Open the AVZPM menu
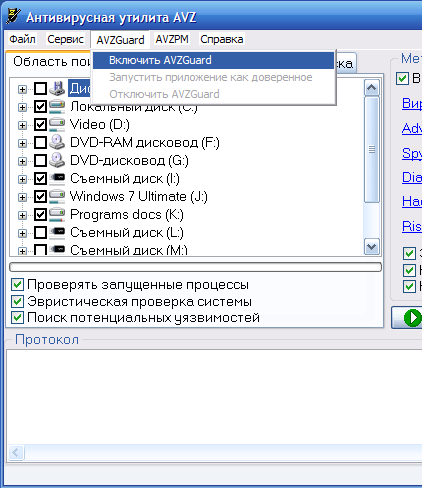 [172, 39]
